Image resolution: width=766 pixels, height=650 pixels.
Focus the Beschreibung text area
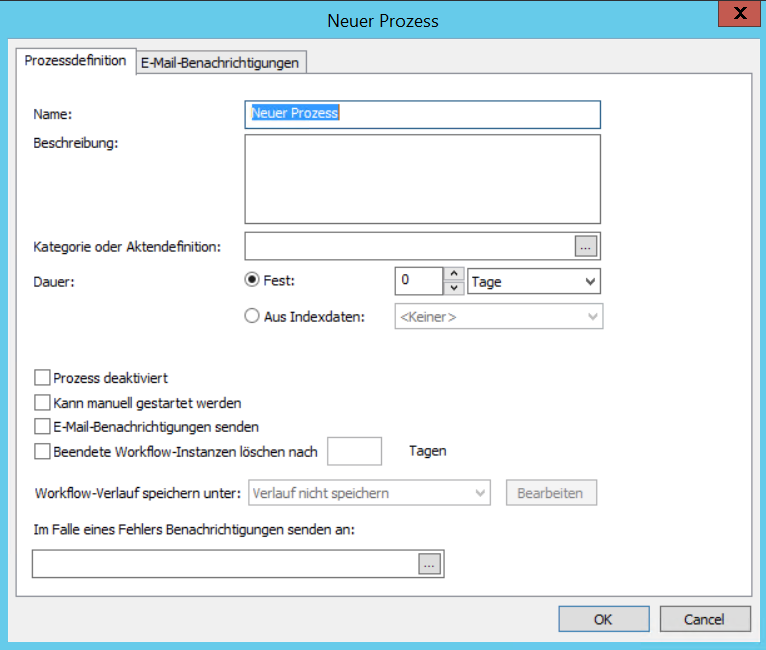tap(423, 179)
